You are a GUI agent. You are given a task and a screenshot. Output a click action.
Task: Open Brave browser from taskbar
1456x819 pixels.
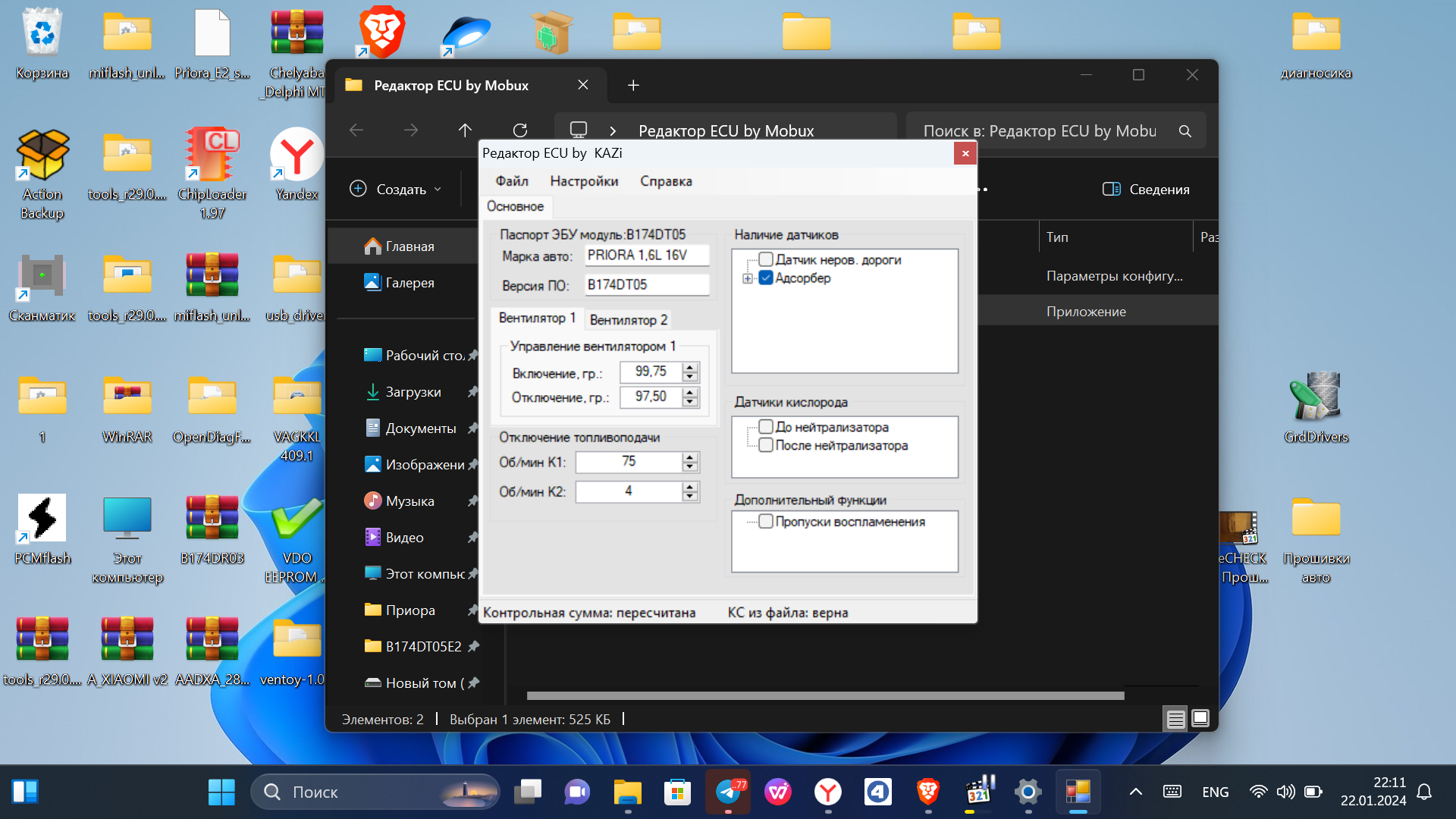point(927,792)
